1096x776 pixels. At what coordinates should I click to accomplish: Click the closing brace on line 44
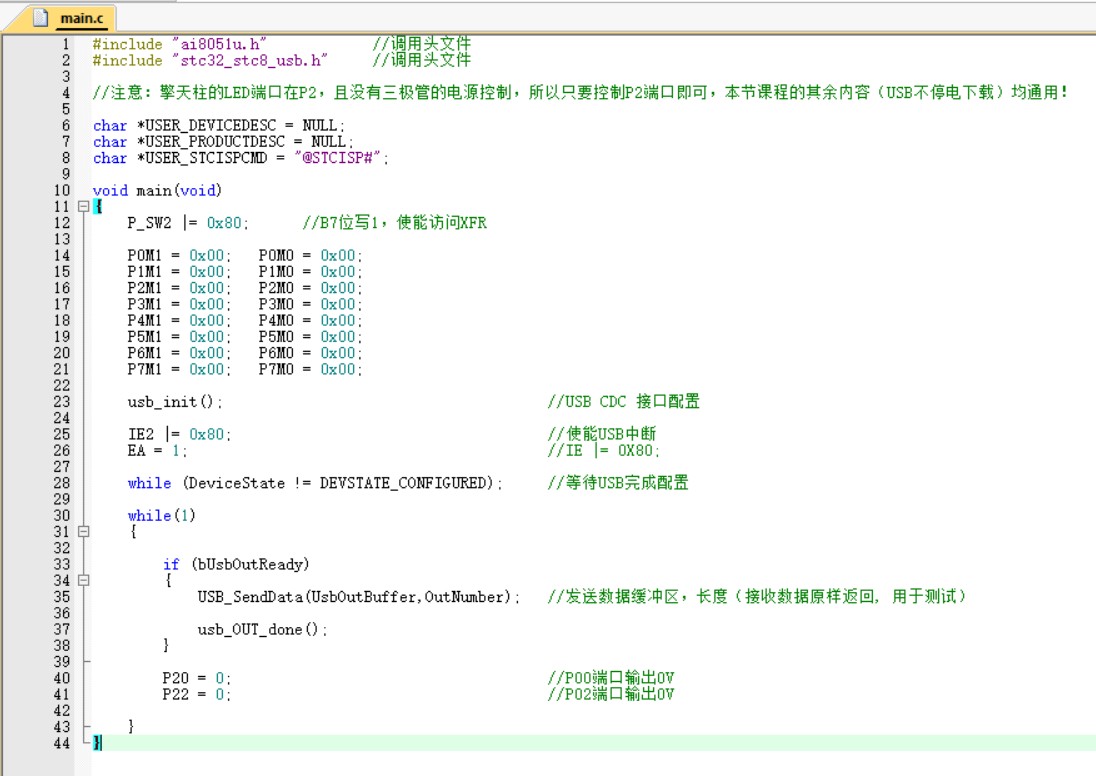click(97, 743)
